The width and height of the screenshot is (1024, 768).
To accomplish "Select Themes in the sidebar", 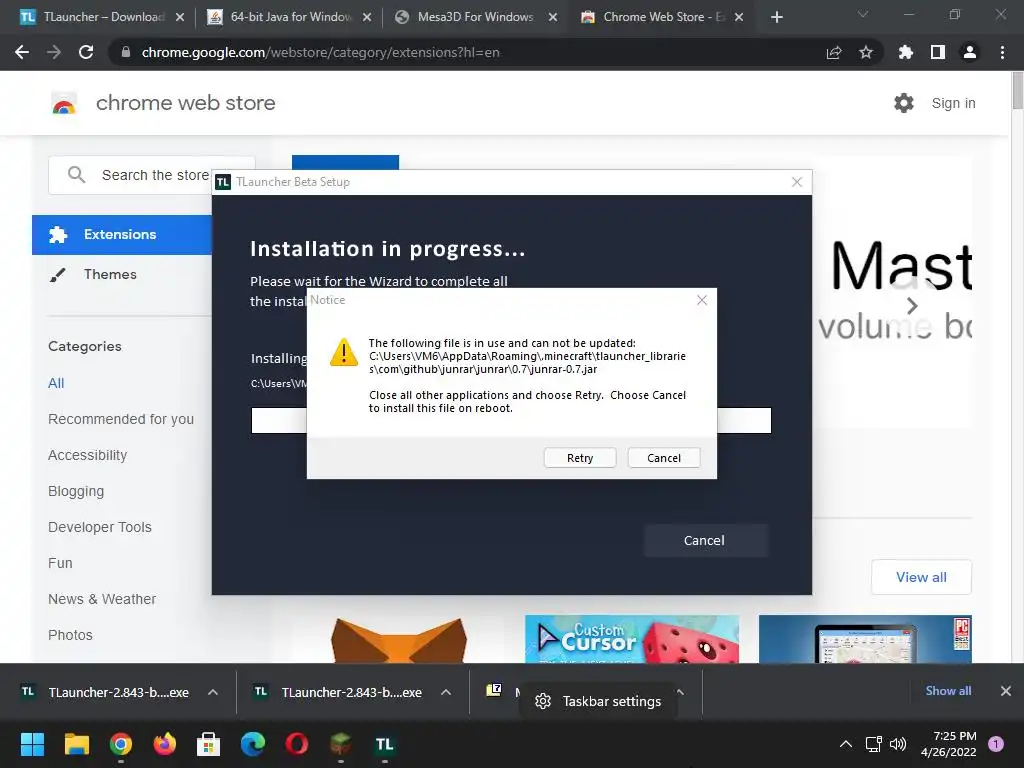I will click(110, 274).
